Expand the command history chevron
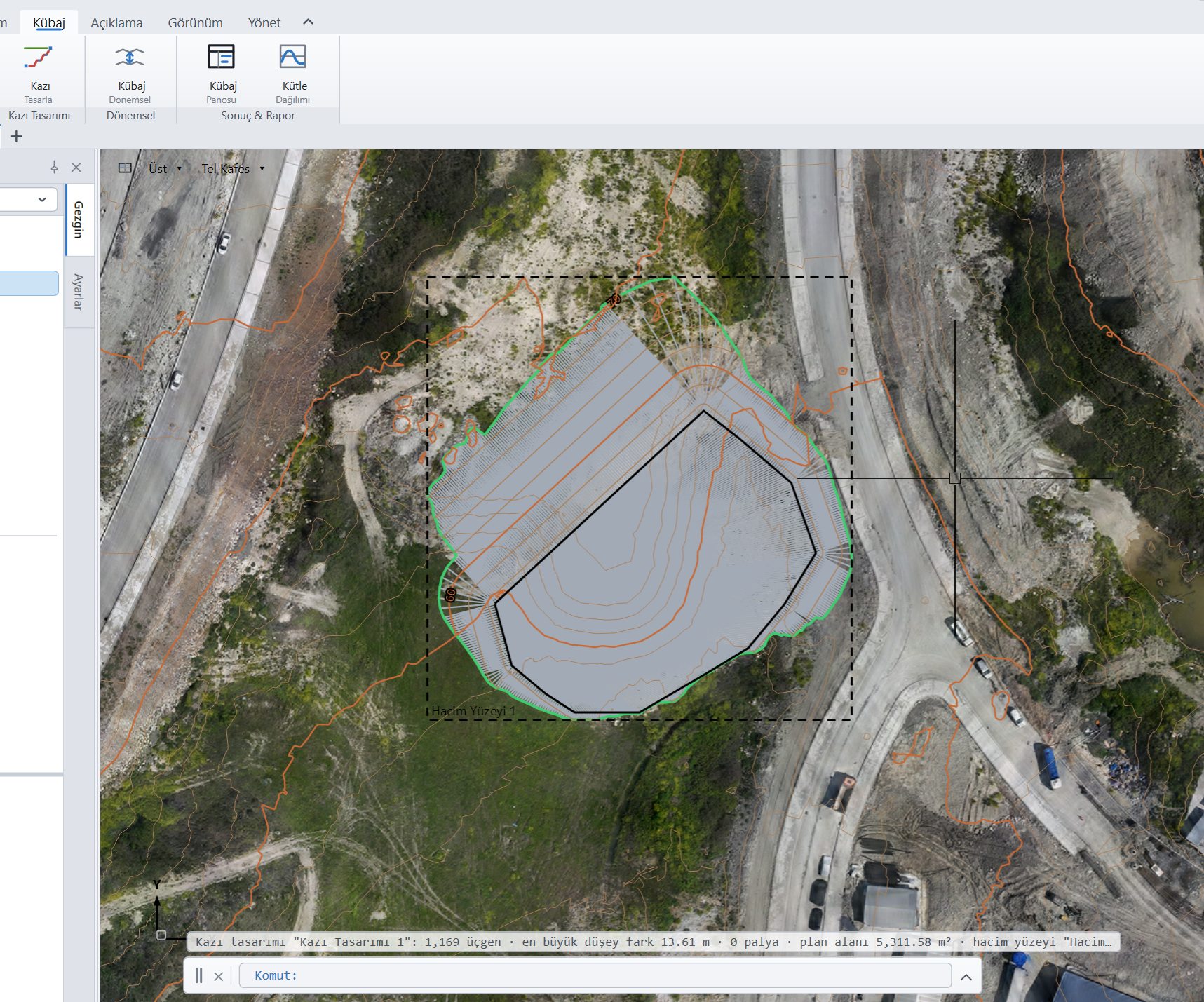 pyautogui.click(x=966, y=977)
